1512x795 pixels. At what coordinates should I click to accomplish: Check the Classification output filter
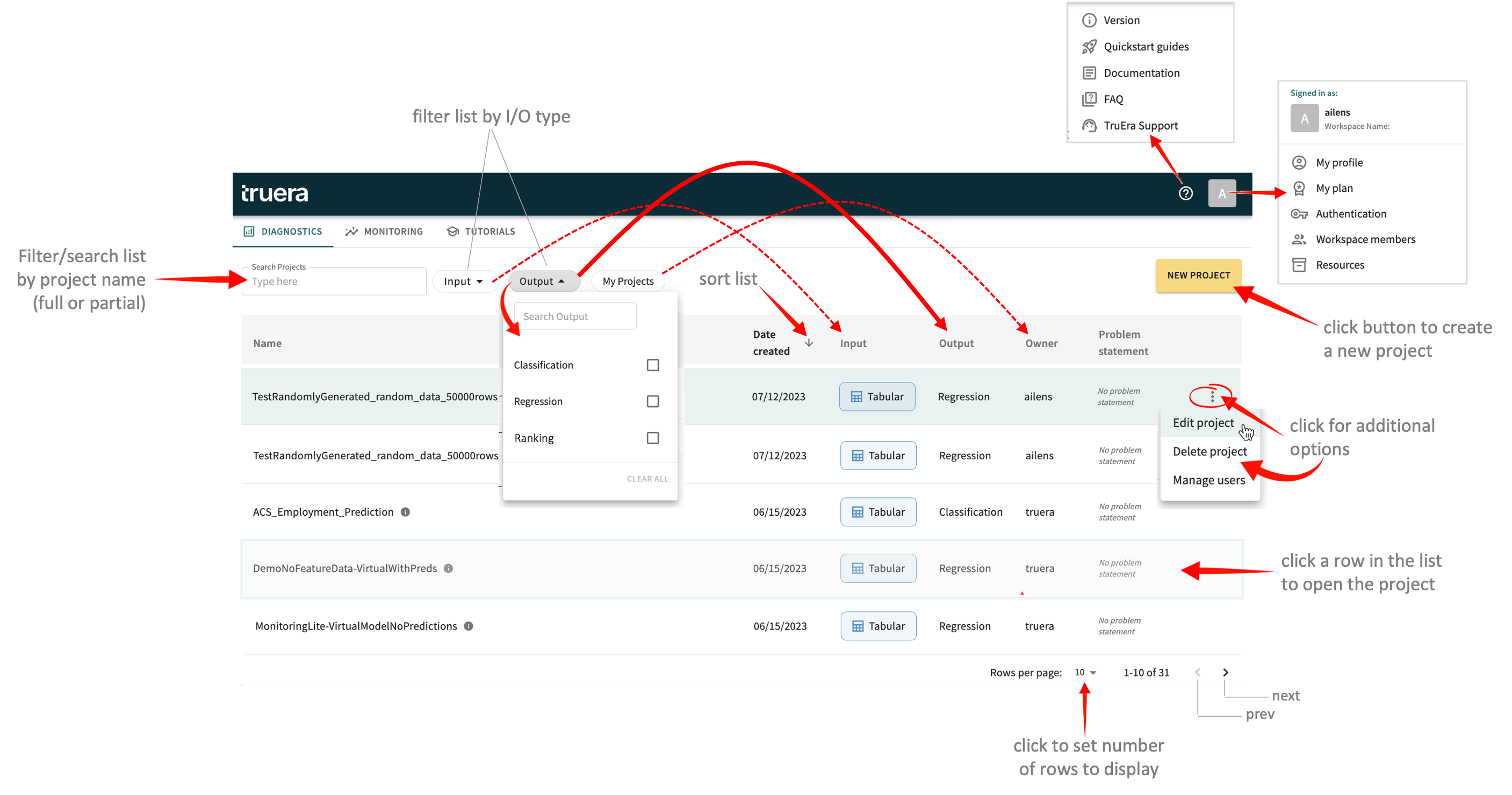coord(653,365)
